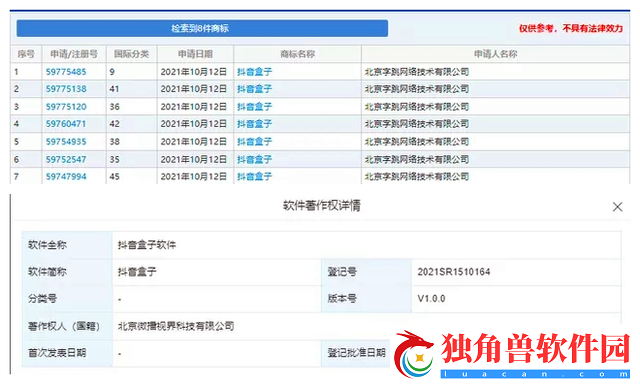Select version value V1.0.0
Viewport: 640px width, 384px height.
[431, 298]
